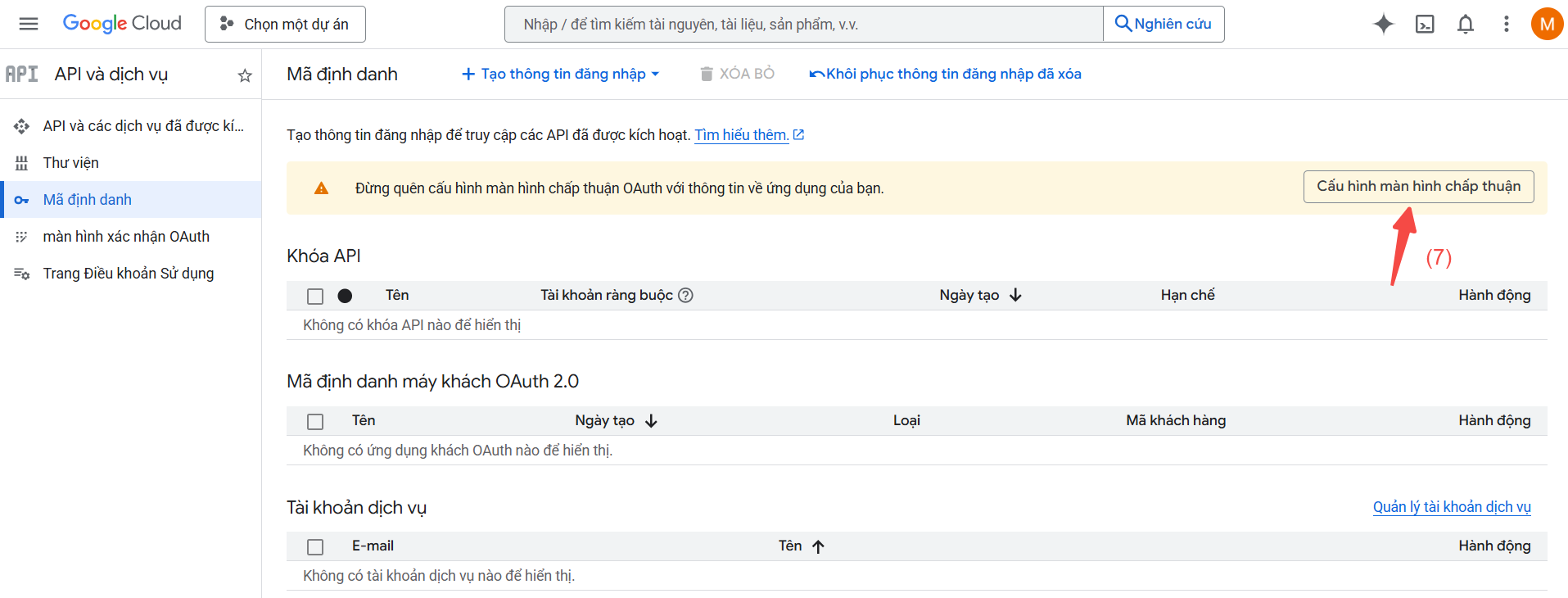Follow the 'Tìm hiểu thêm' link
This screenshot has width=1568, height=598.
point(742,134)
